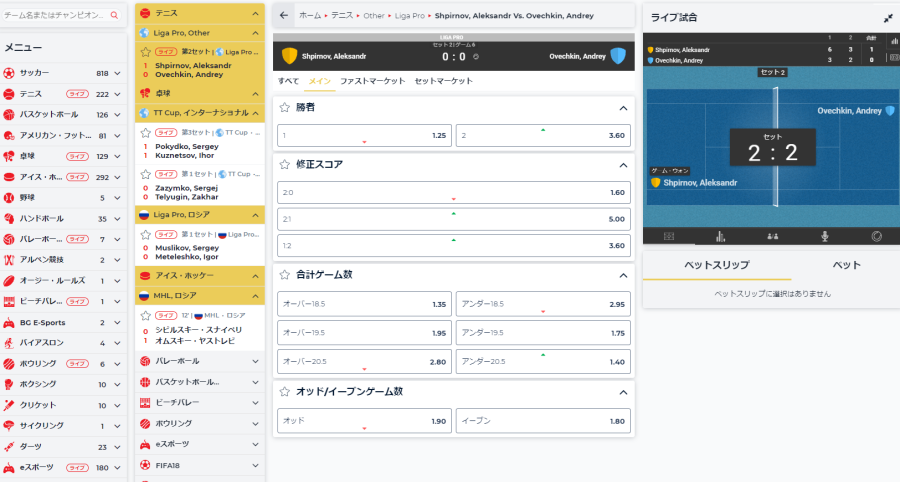
Task: Switch to the メイン tab
Action: click(319, 81)
